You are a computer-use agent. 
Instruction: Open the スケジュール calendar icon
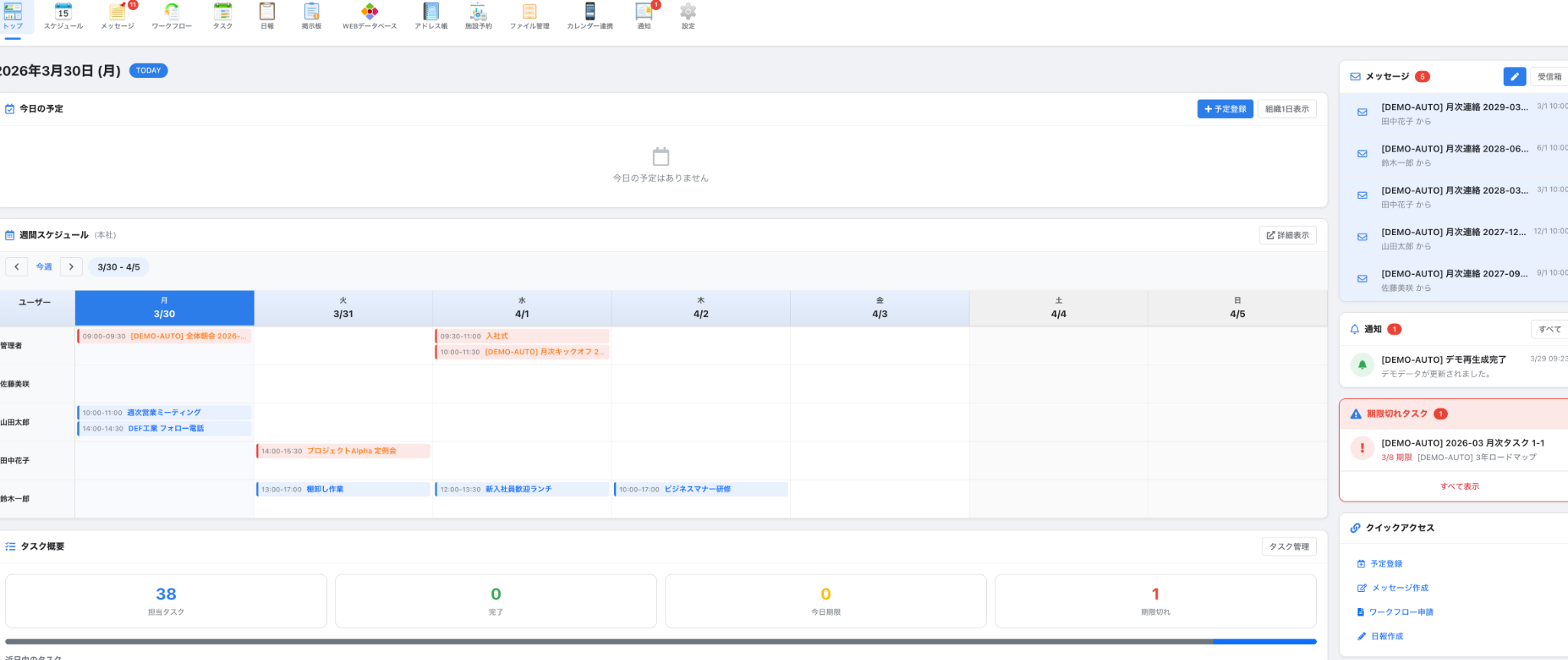click(64, 11)
